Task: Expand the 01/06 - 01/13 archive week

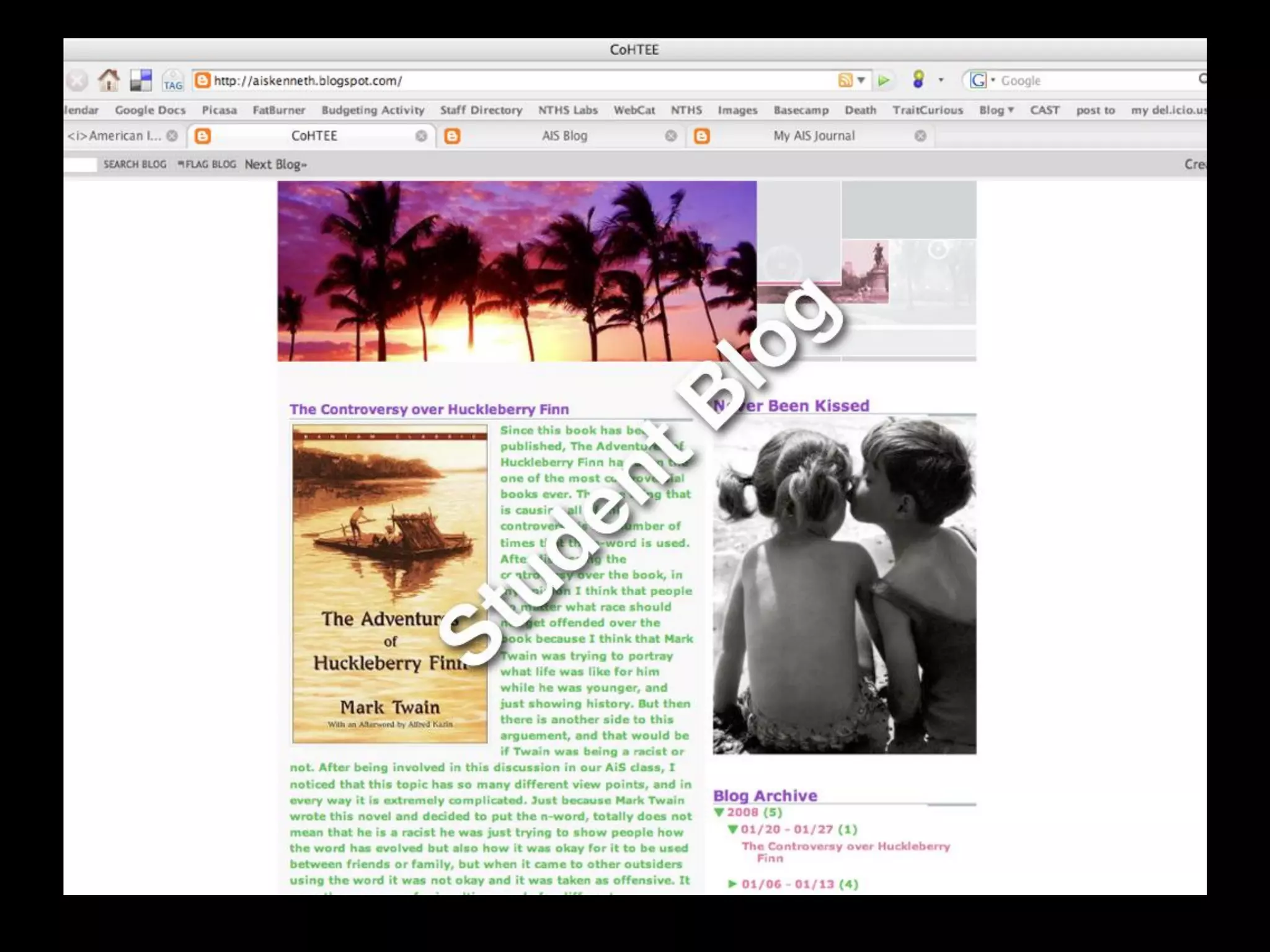Action: [732, 884]
